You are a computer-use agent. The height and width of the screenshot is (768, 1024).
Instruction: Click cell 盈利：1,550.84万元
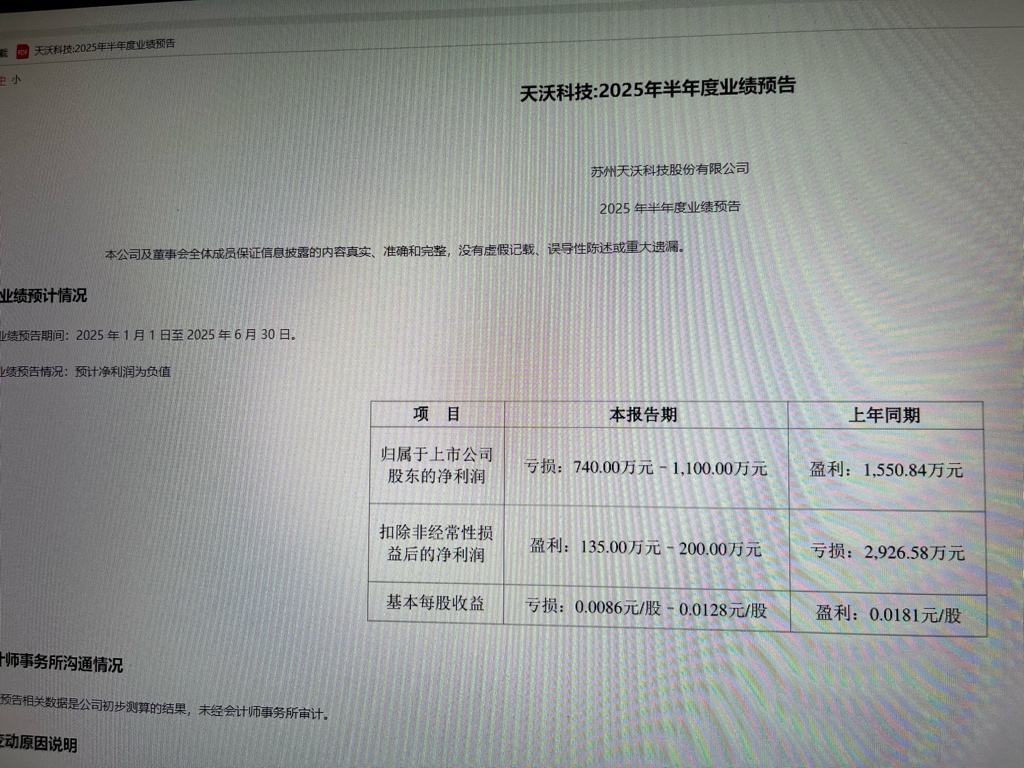(x=886, y=470)
